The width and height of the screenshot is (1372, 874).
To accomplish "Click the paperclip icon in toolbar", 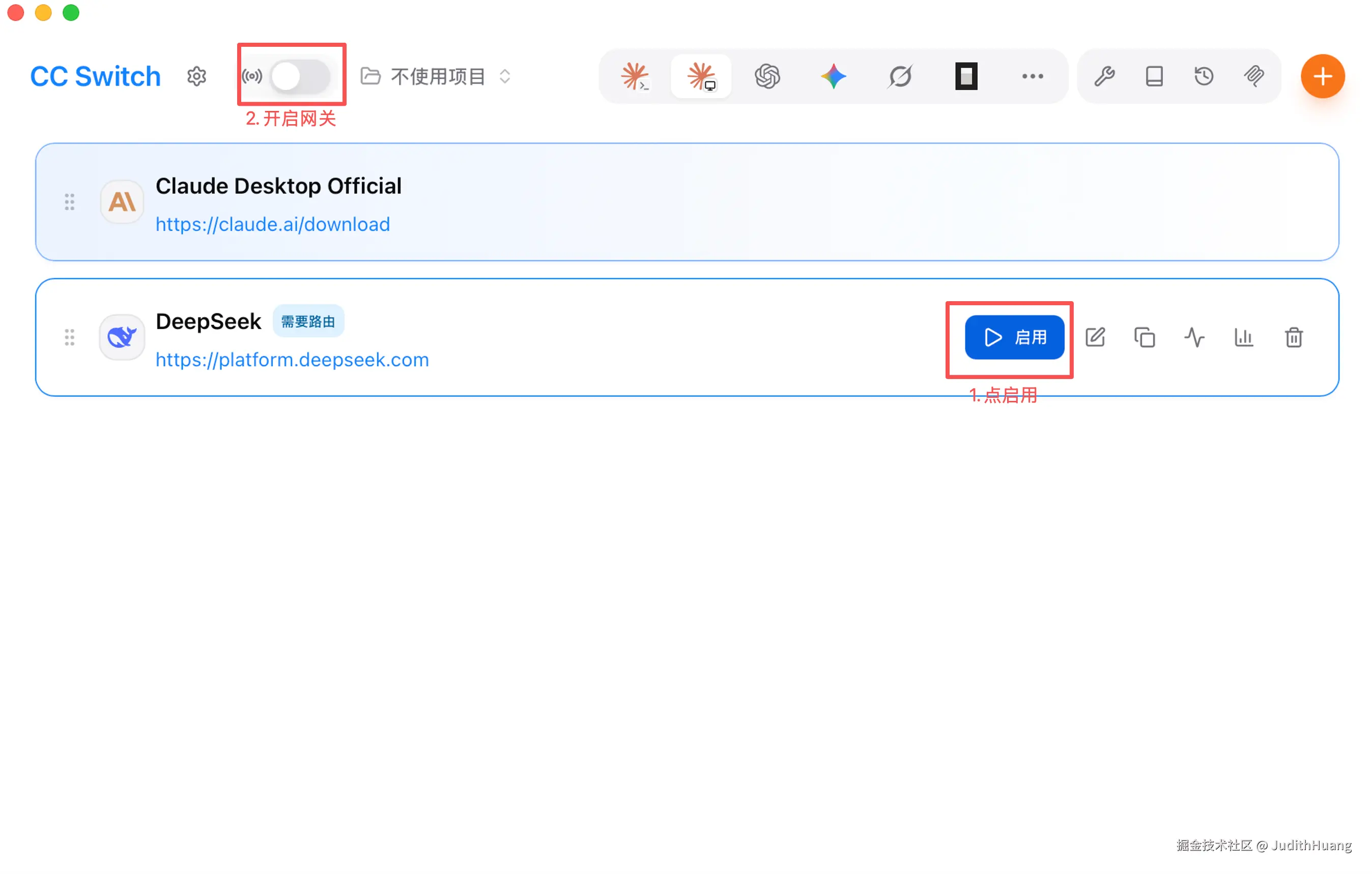I will (1254, 76).
